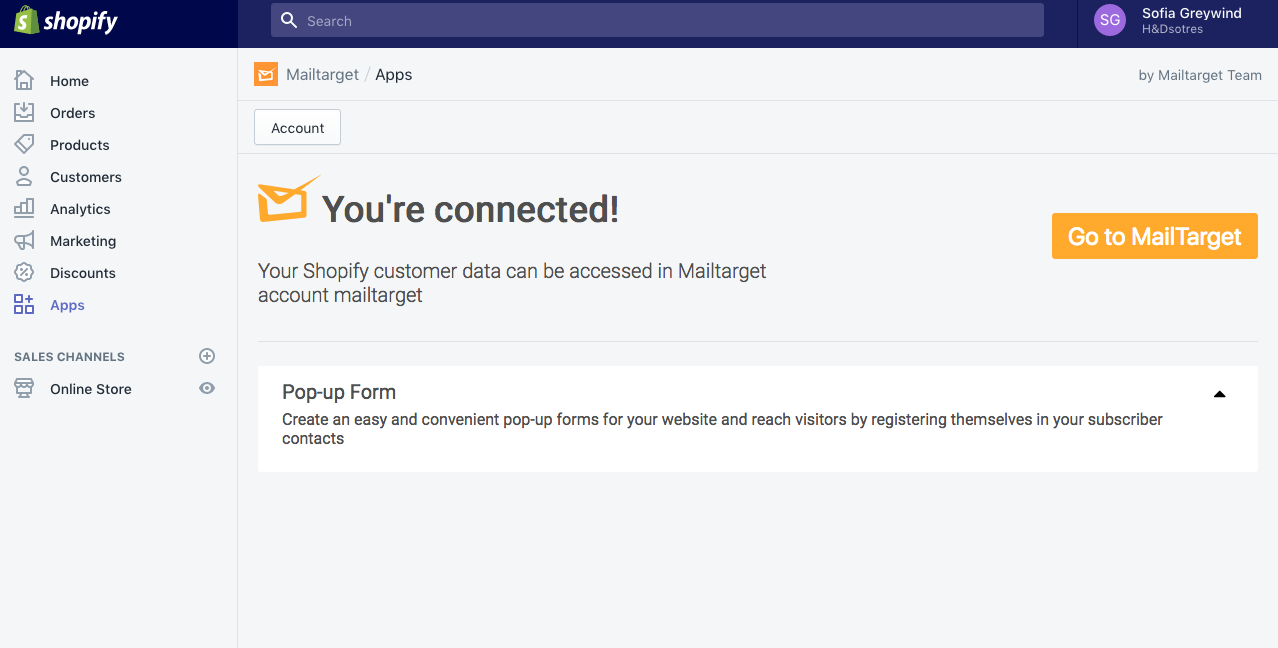Click the Pop-up Form title
The image size is (1278, 648).
point(339,392)
